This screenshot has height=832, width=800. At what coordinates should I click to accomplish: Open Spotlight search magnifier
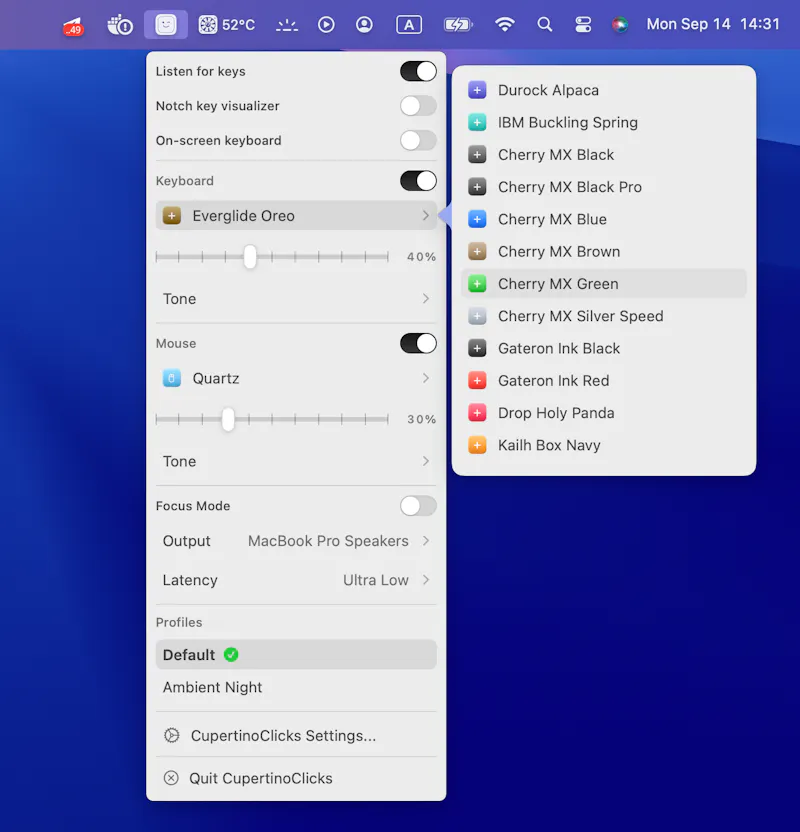544,24
